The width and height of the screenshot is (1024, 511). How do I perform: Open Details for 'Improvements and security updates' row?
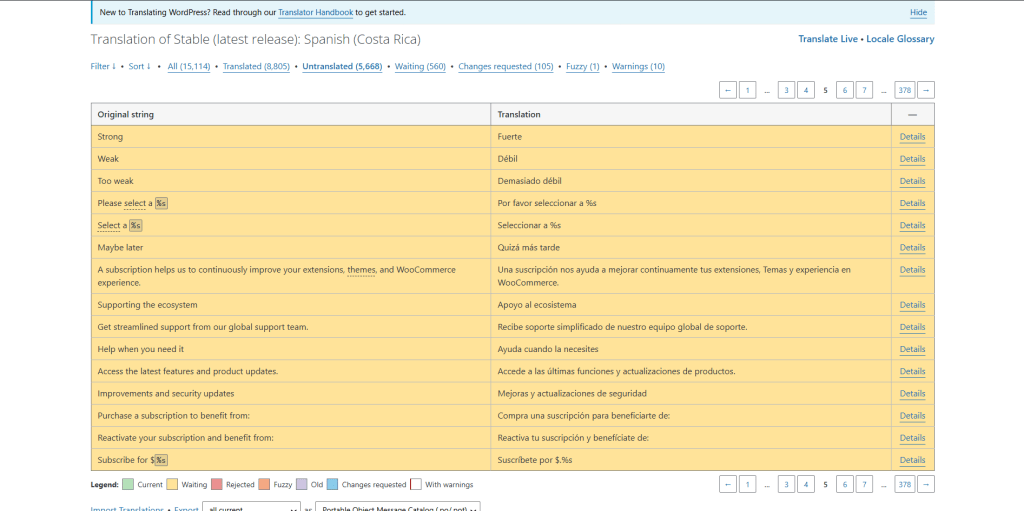coord(912,394)
